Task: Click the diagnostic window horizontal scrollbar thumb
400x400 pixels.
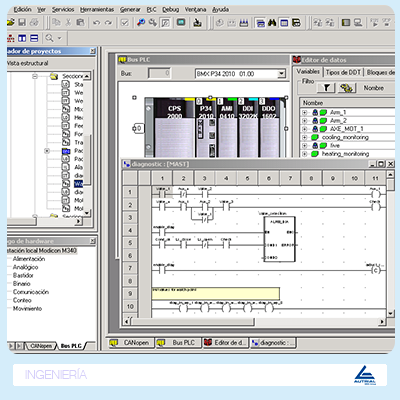Action: pyautogui.click(x=192, y=322)
